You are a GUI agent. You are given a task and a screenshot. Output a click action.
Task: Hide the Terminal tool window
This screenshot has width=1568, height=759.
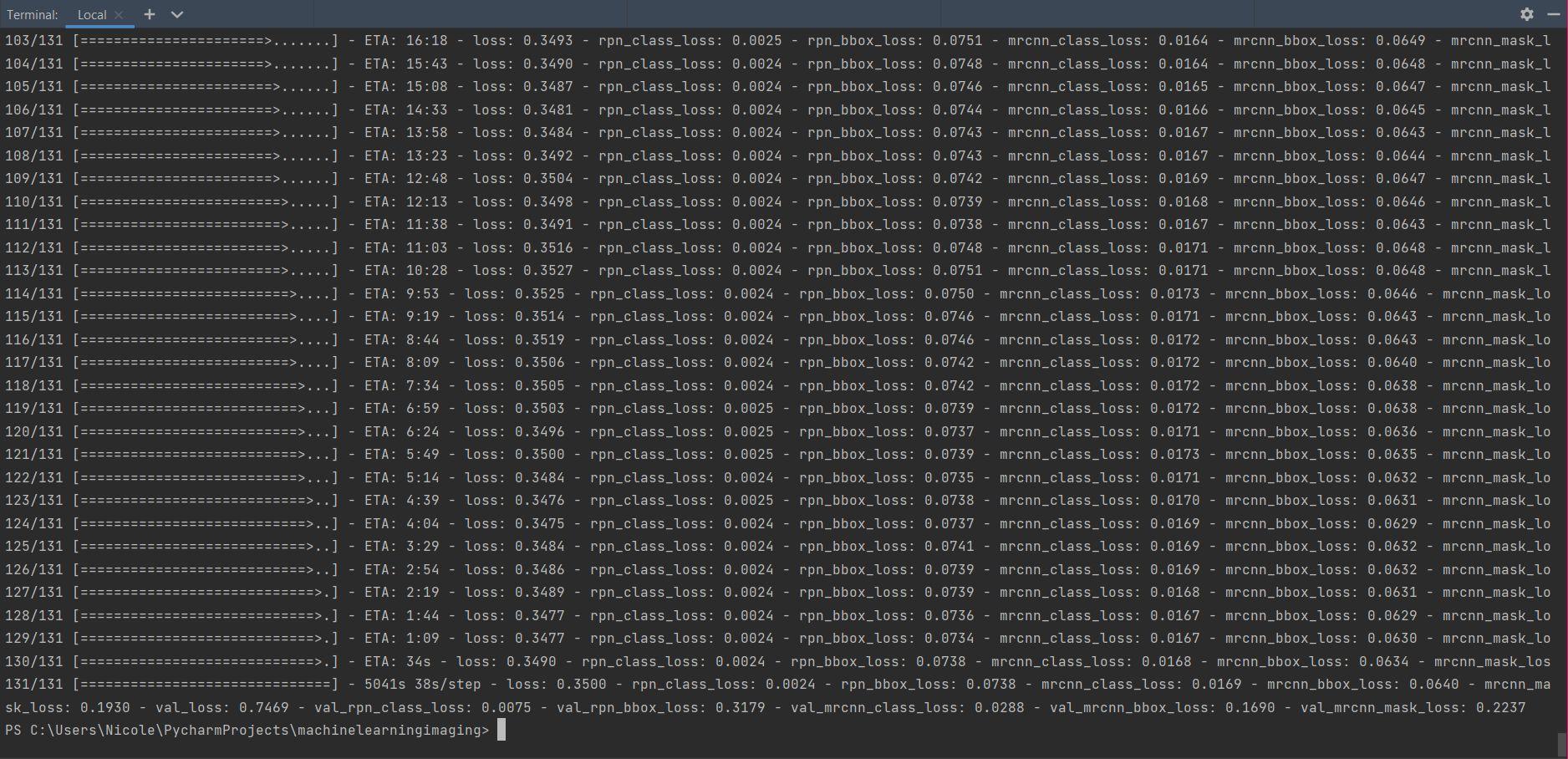point(1553,14)
